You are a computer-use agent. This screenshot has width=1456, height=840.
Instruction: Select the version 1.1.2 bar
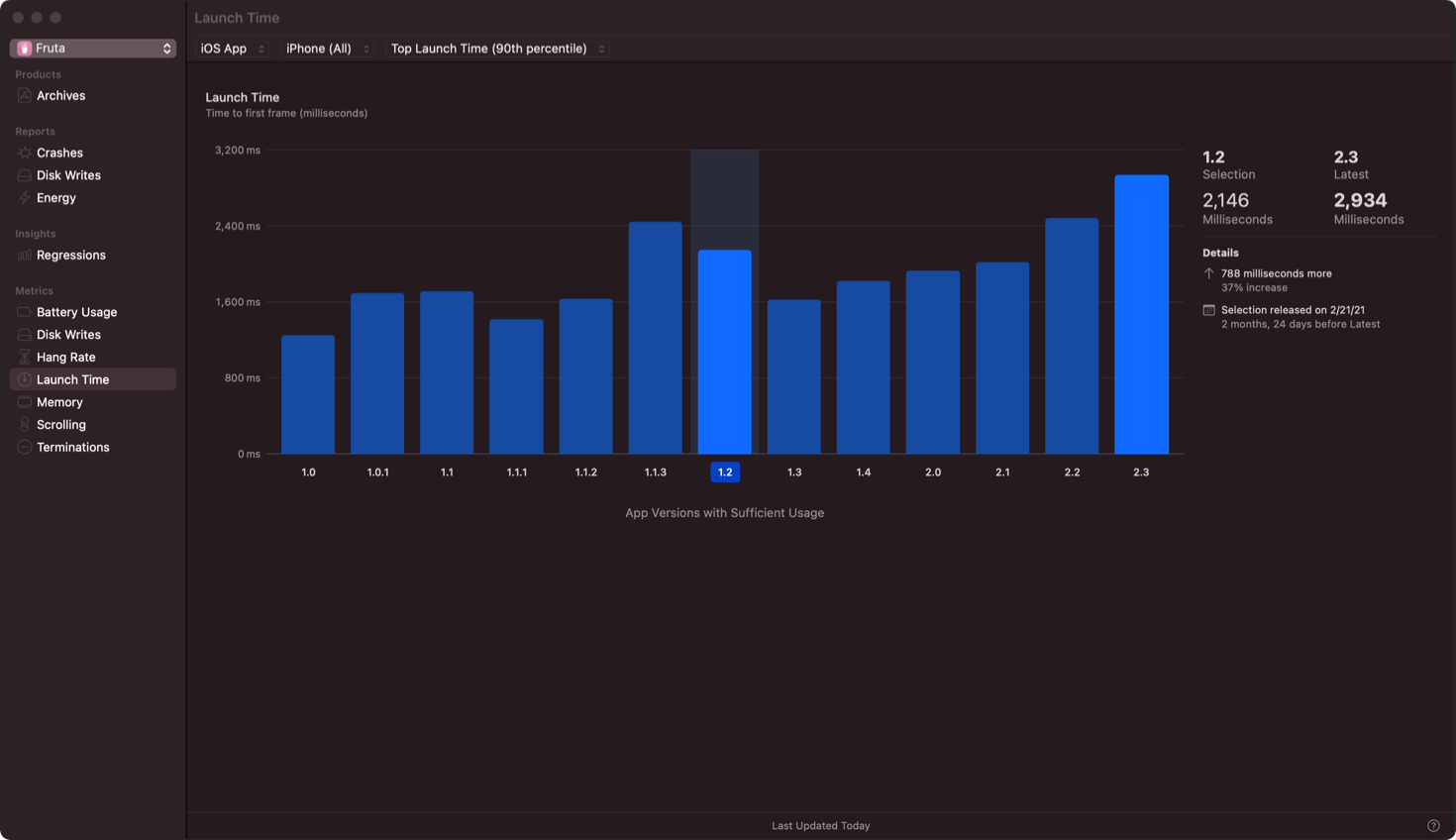(585, 376)
